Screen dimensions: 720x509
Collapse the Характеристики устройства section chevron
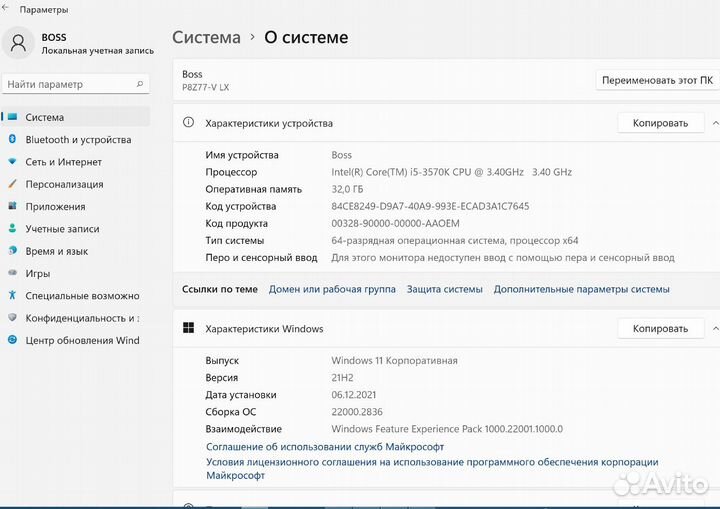(x=715, y=123)
